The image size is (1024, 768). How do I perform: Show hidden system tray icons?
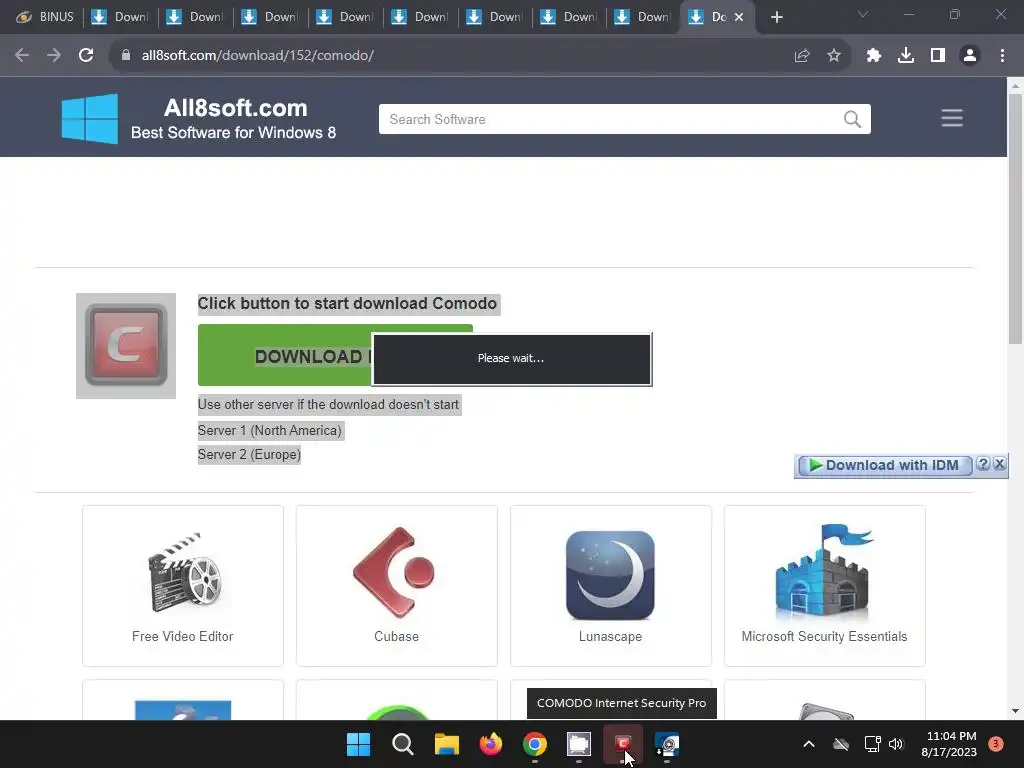(808, 744)
